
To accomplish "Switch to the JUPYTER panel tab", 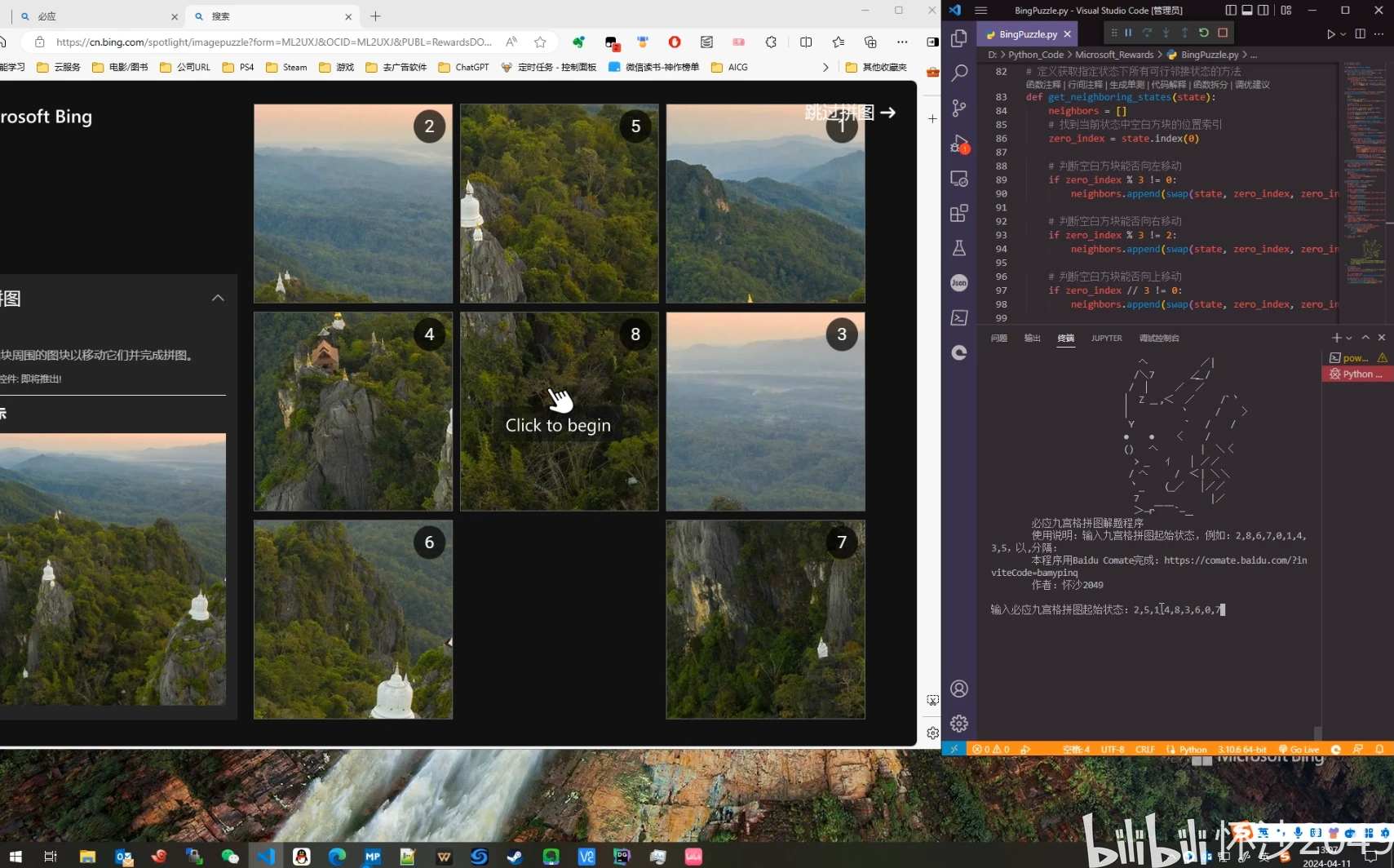I will pos(1107,338).
